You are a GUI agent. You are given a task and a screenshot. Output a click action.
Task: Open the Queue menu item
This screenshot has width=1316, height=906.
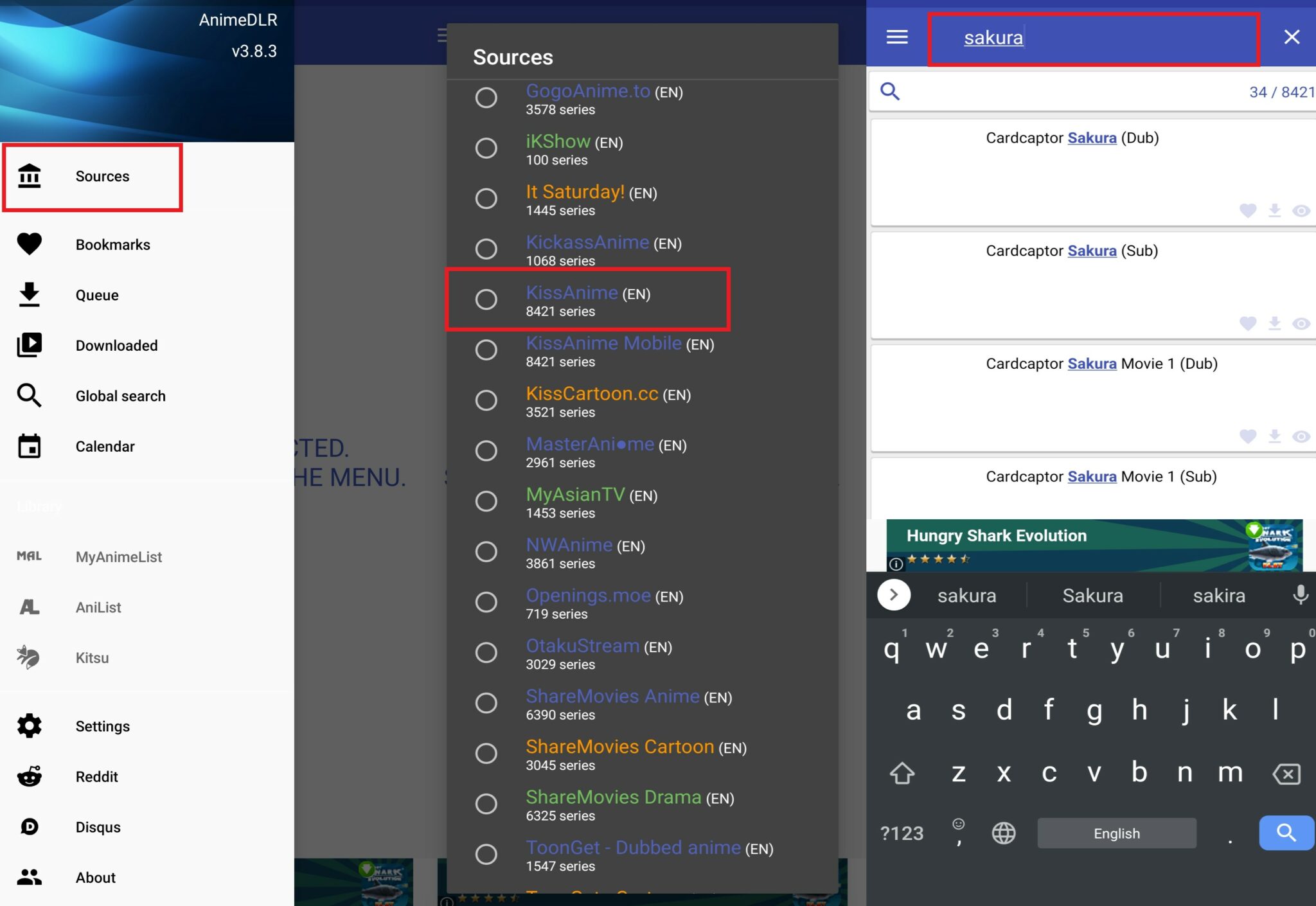coord(147,295)
